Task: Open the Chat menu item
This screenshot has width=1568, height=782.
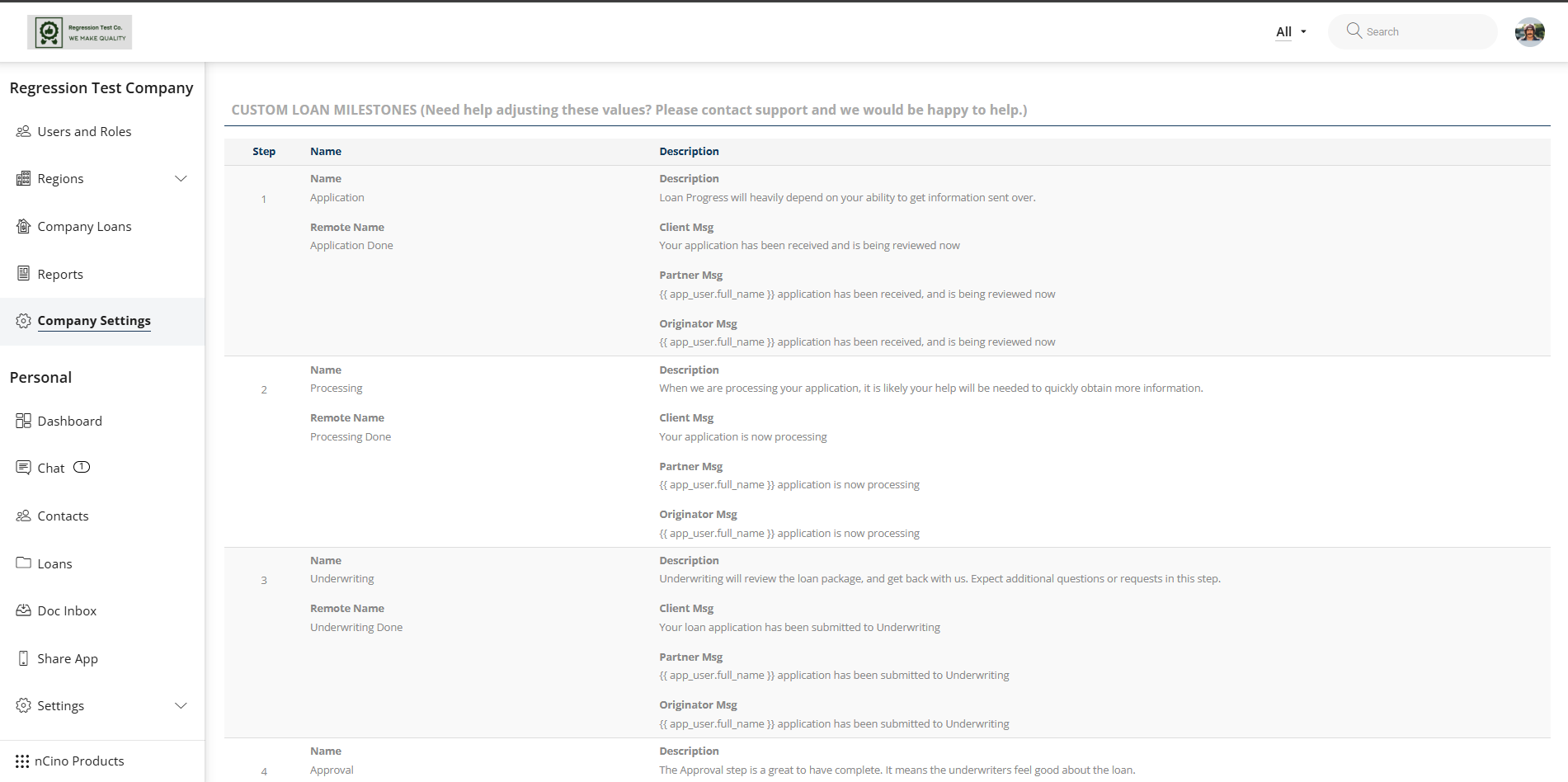Action: [51, 468]
